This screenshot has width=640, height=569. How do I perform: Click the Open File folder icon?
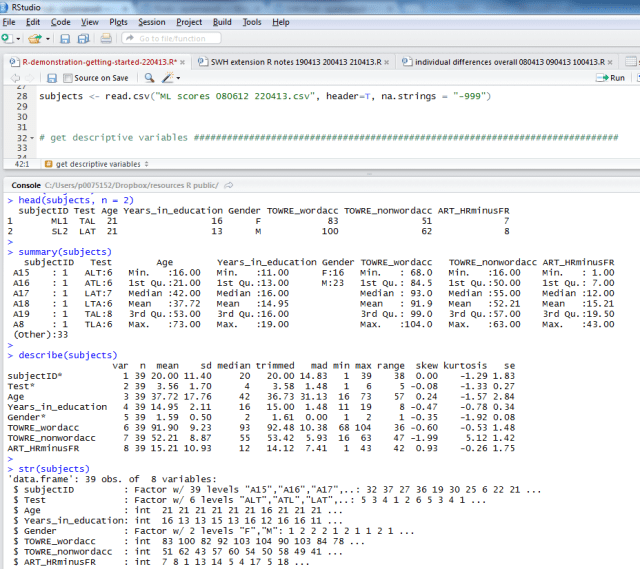click(x=35, y=38)
